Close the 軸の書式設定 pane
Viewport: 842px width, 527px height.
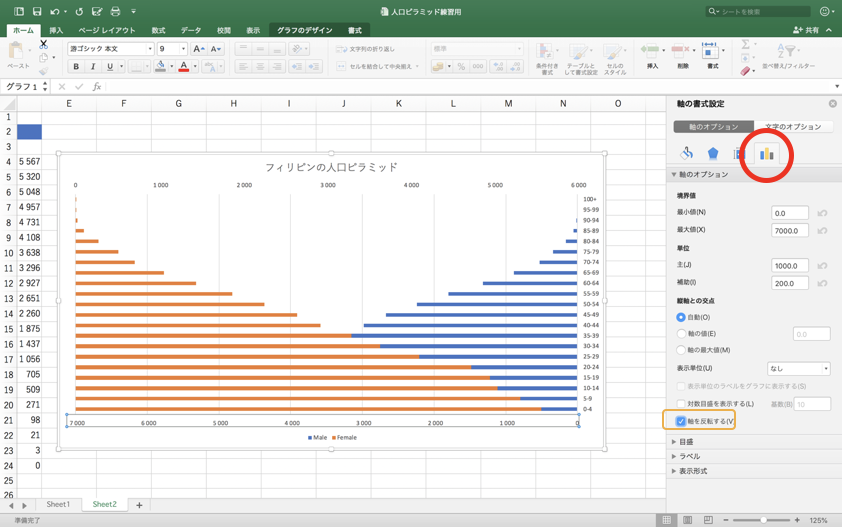pyautogui.click(x=832, y=104)
